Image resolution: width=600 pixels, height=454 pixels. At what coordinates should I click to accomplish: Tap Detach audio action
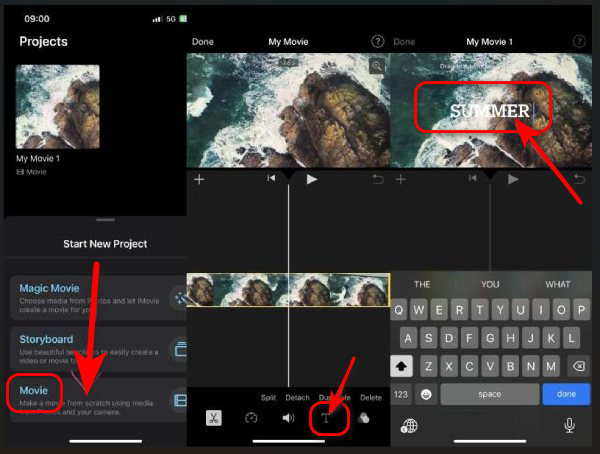pyautogui.click(x=297, y=397)
